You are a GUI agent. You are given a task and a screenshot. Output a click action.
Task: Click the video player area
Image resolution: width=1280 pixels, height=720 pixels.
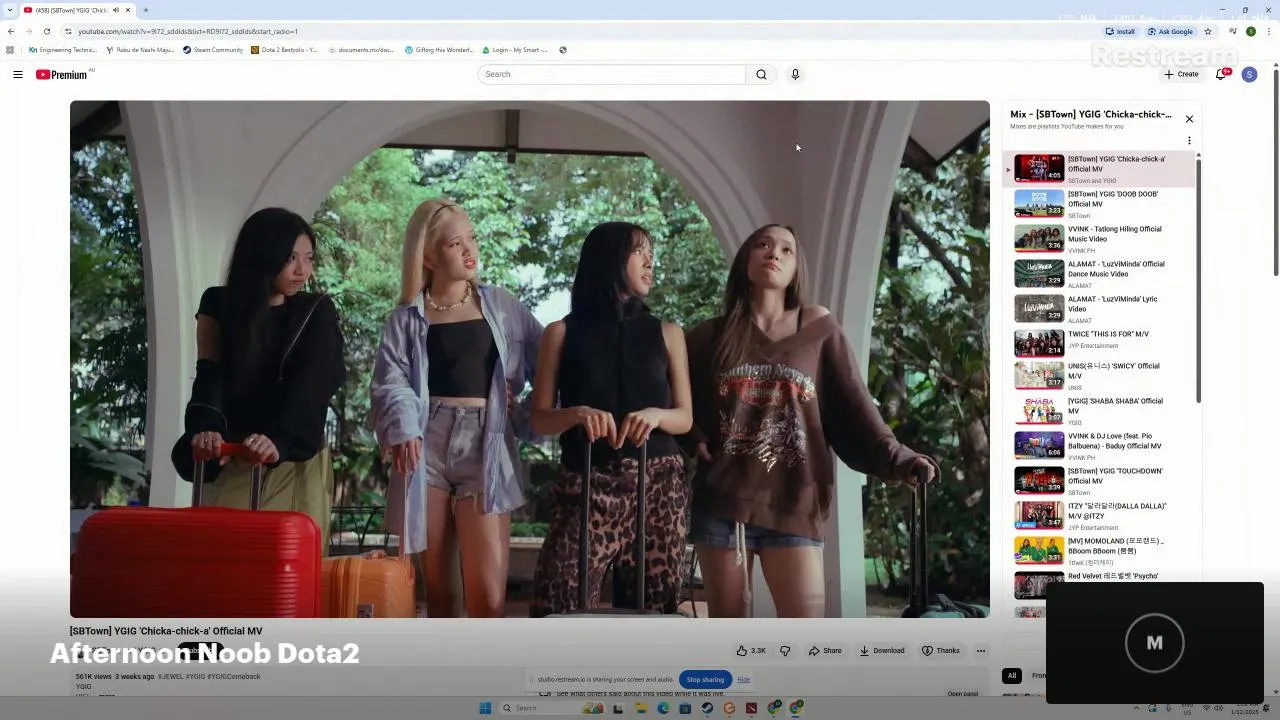click(x=530, y=359)
